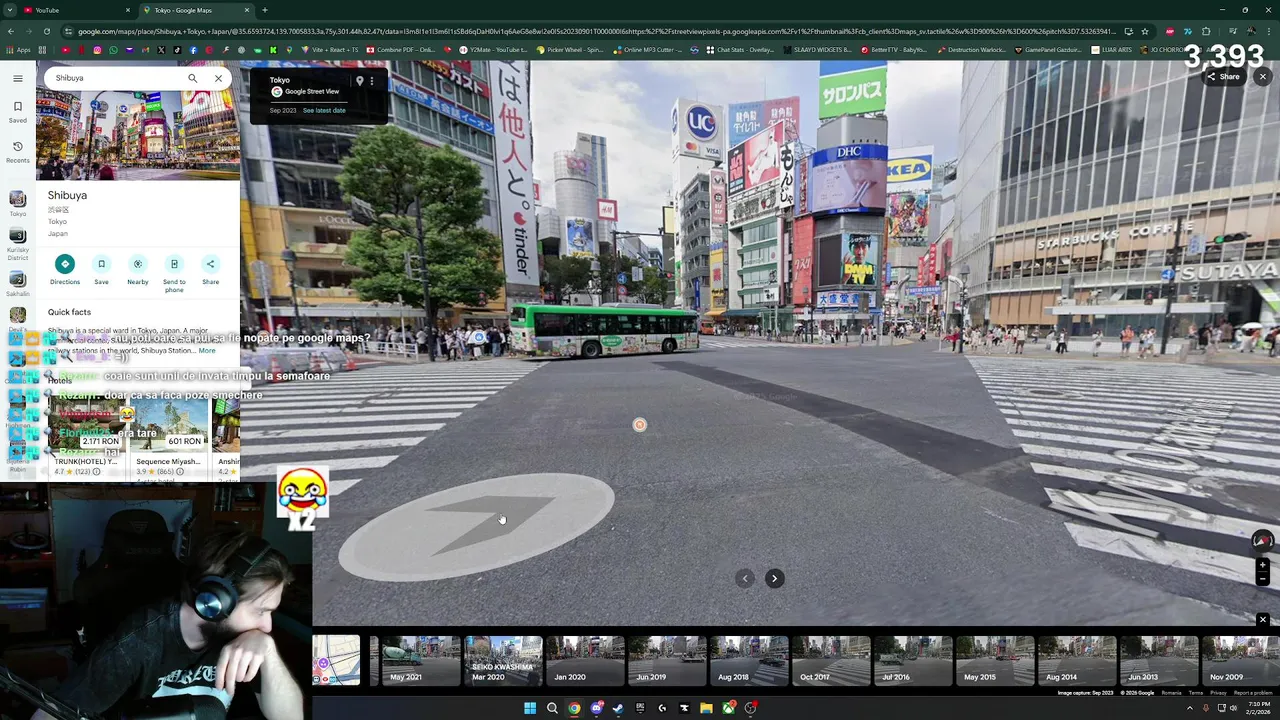
Task: Open Saved places in the sidebar
Action: click(18, 111)
